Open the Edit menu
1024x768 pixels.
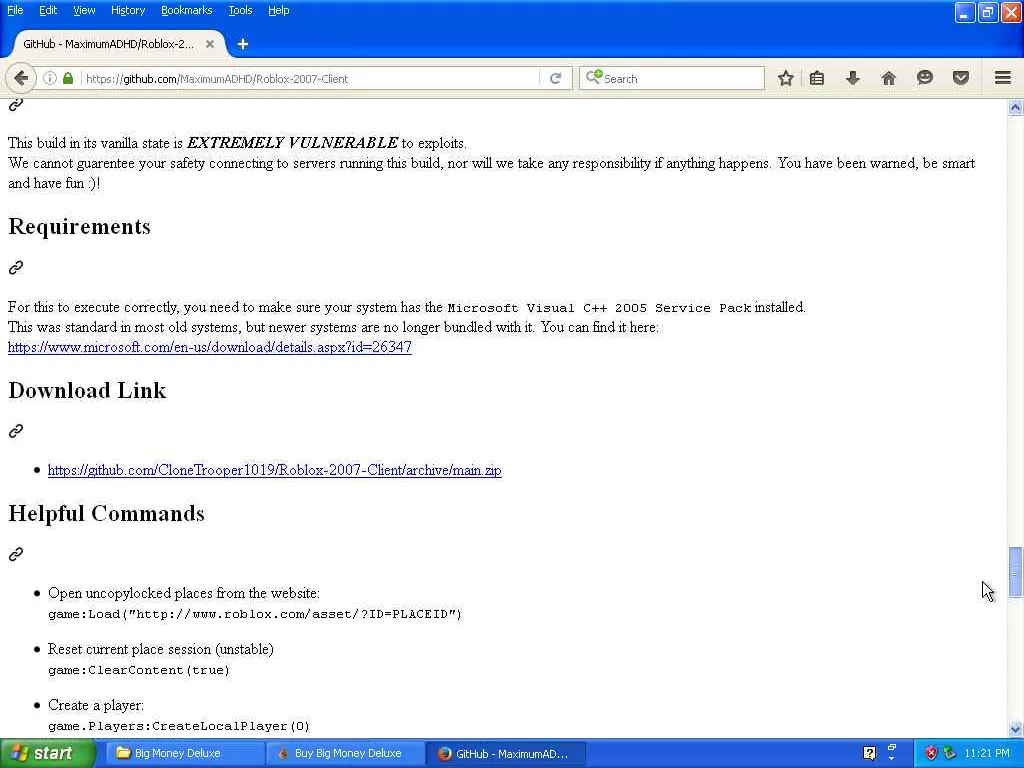[48, 10]
